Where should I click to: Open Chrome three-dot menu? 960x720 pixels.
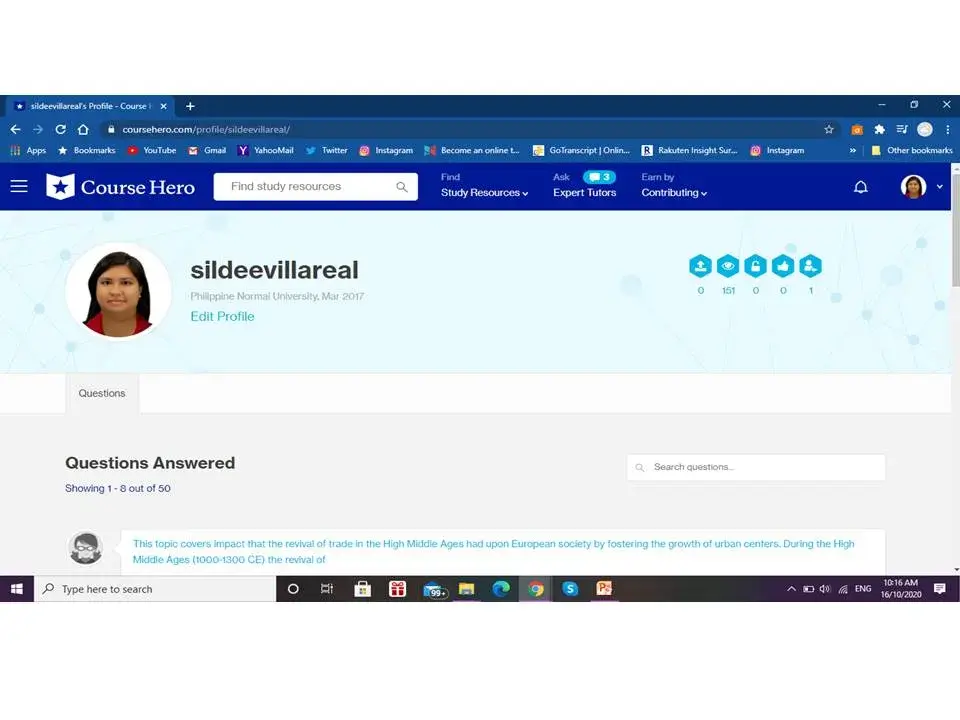click(948, 129)
